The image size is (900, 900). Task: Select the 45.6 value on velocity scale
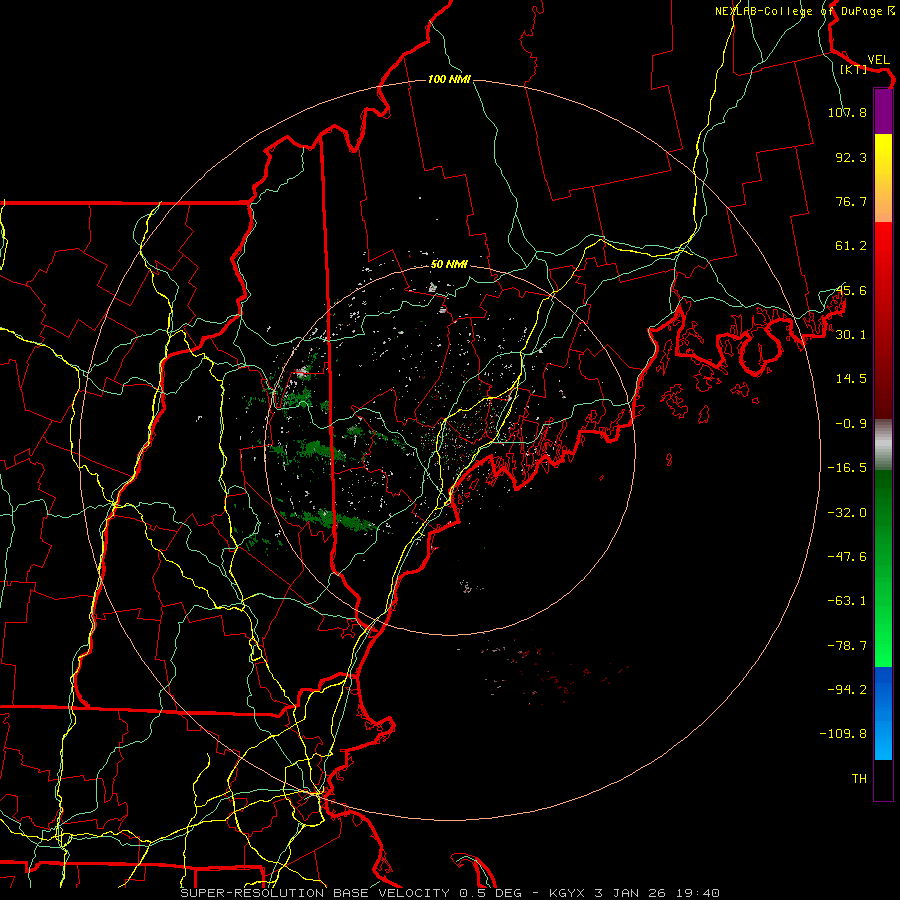click(x=851, y=290)
